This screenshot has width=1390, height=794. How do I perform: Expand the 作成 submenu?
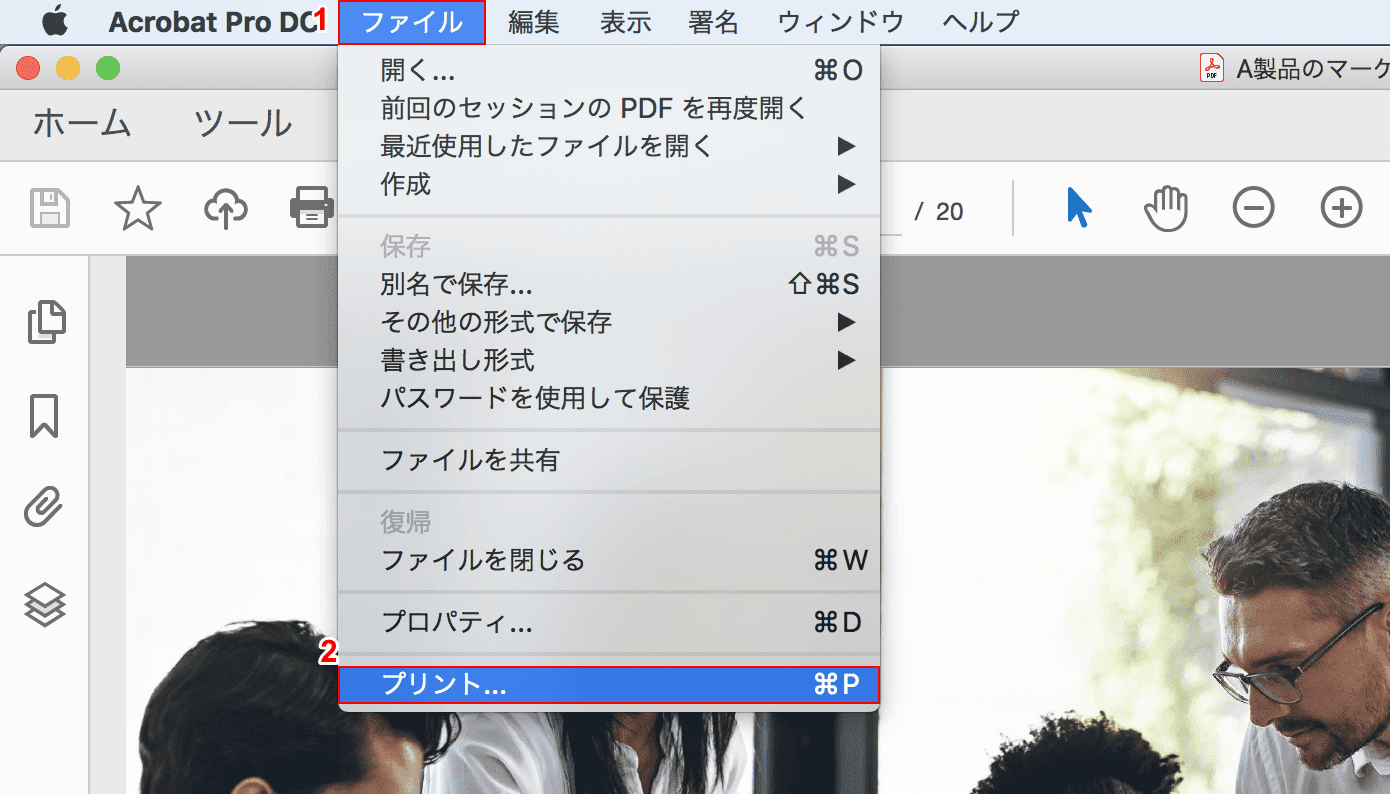click(609, 184)
